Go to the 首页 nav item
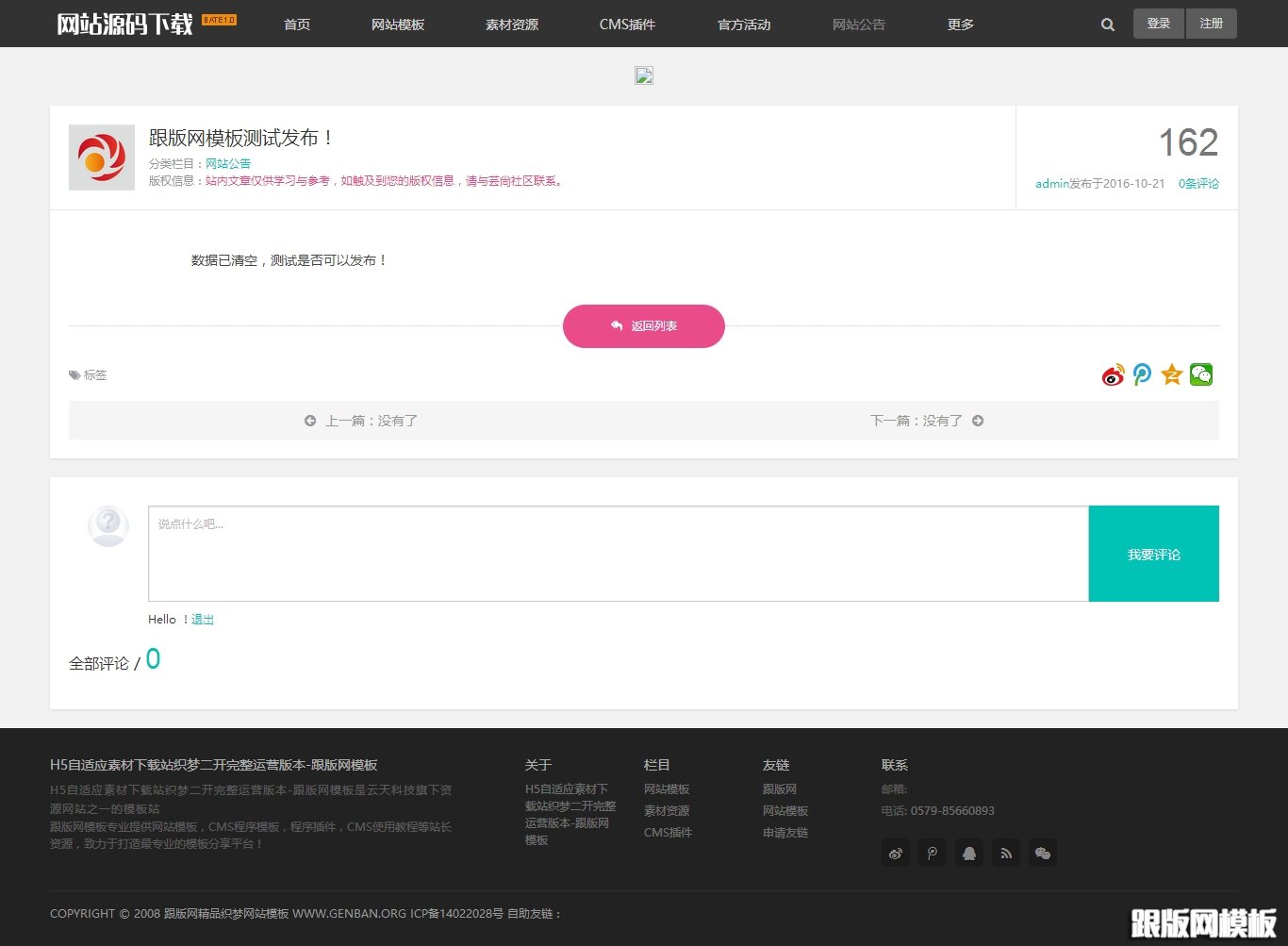Viewport: 1288px width, 946px height. 297,25
